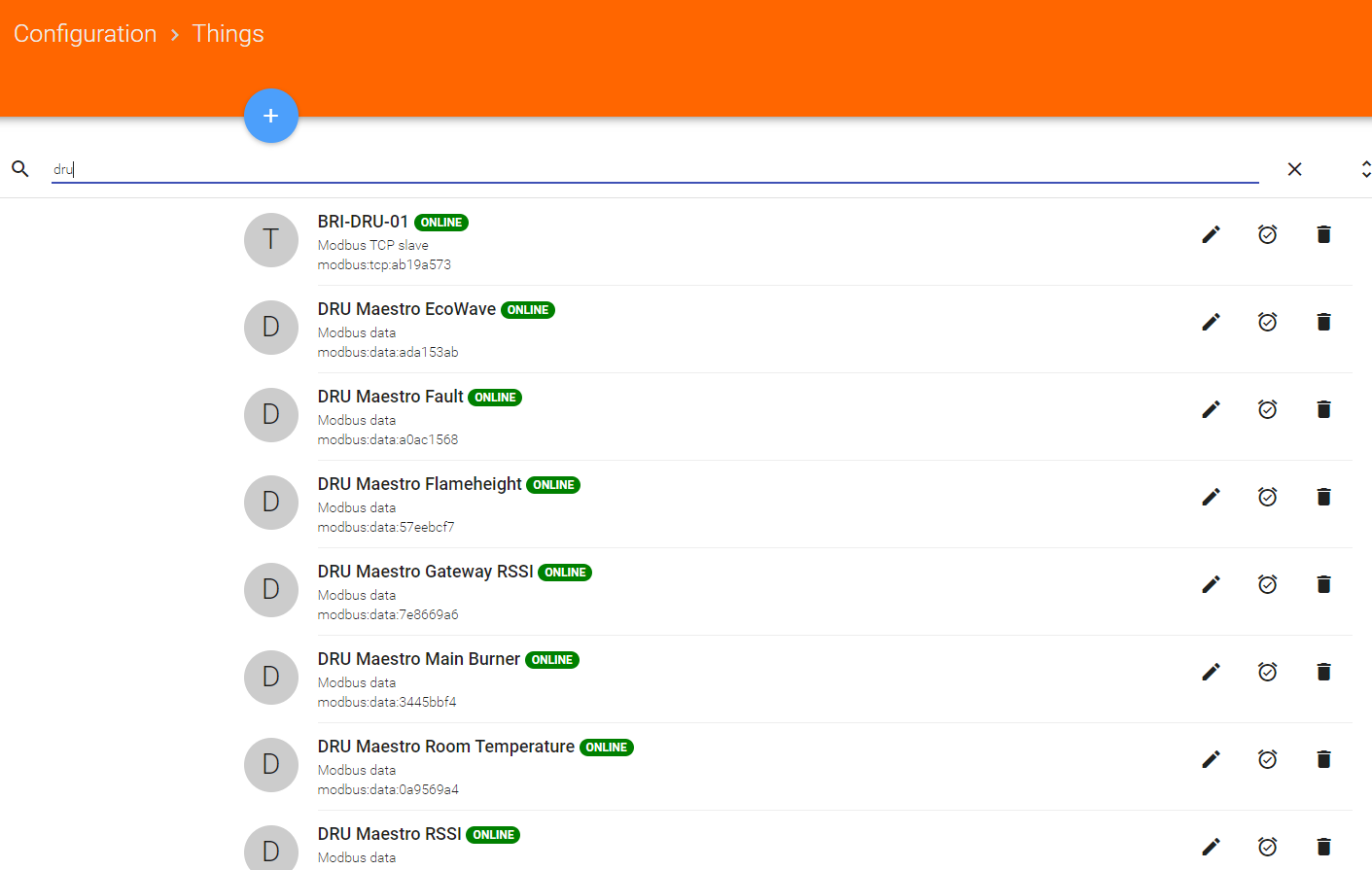Viewport: 1372px width, 870px height.
Task: Edit the DRU Maestro Main Burner thing
Action: pyautogui.click(x=1211, y=672)
